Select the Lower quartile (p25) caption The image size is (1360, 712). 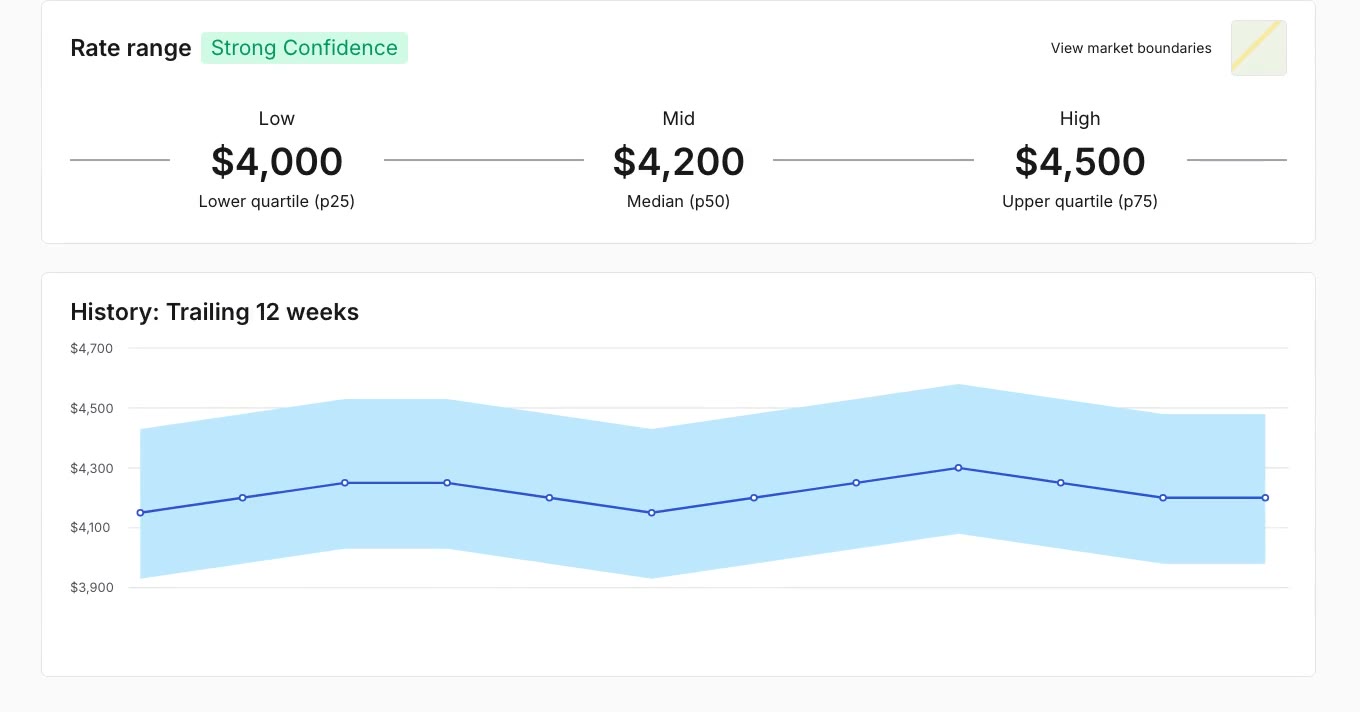coord(277,201)
